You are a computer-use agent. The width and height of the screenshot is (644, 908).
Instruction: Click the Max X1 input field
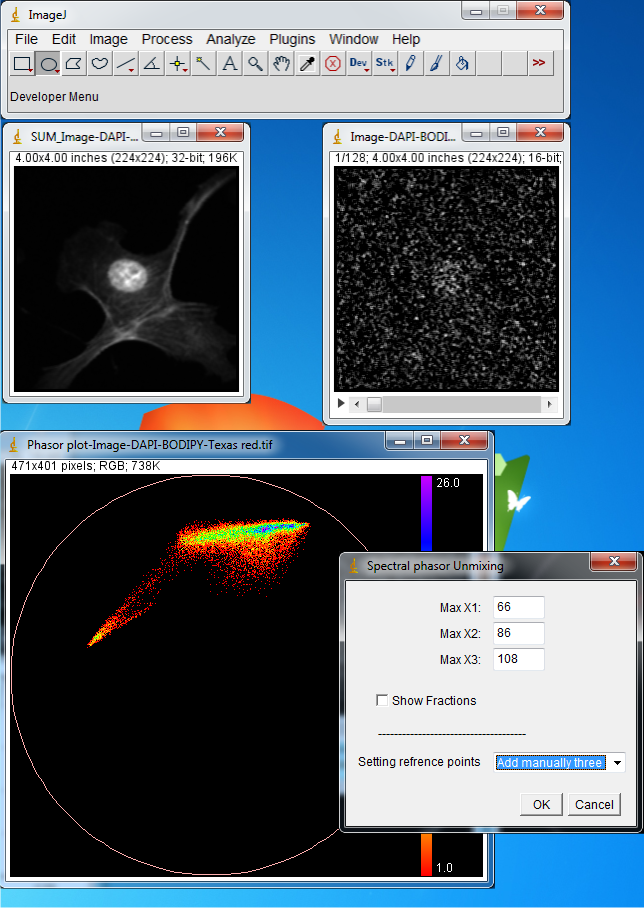point(519,607)
